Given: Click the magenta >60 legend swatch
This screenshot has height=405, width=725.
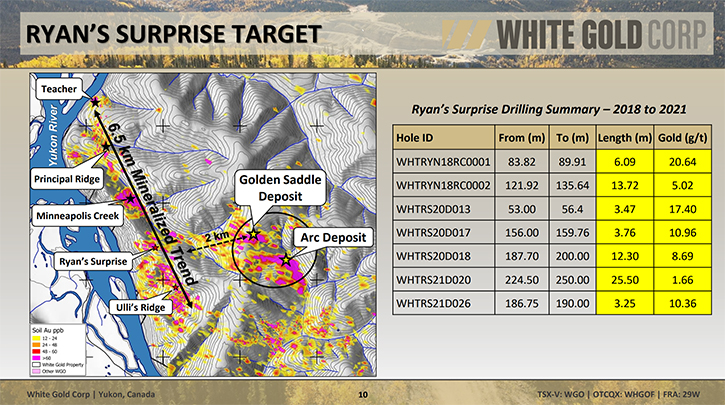Looking at the screenshot, I should [x=36, y=358].
